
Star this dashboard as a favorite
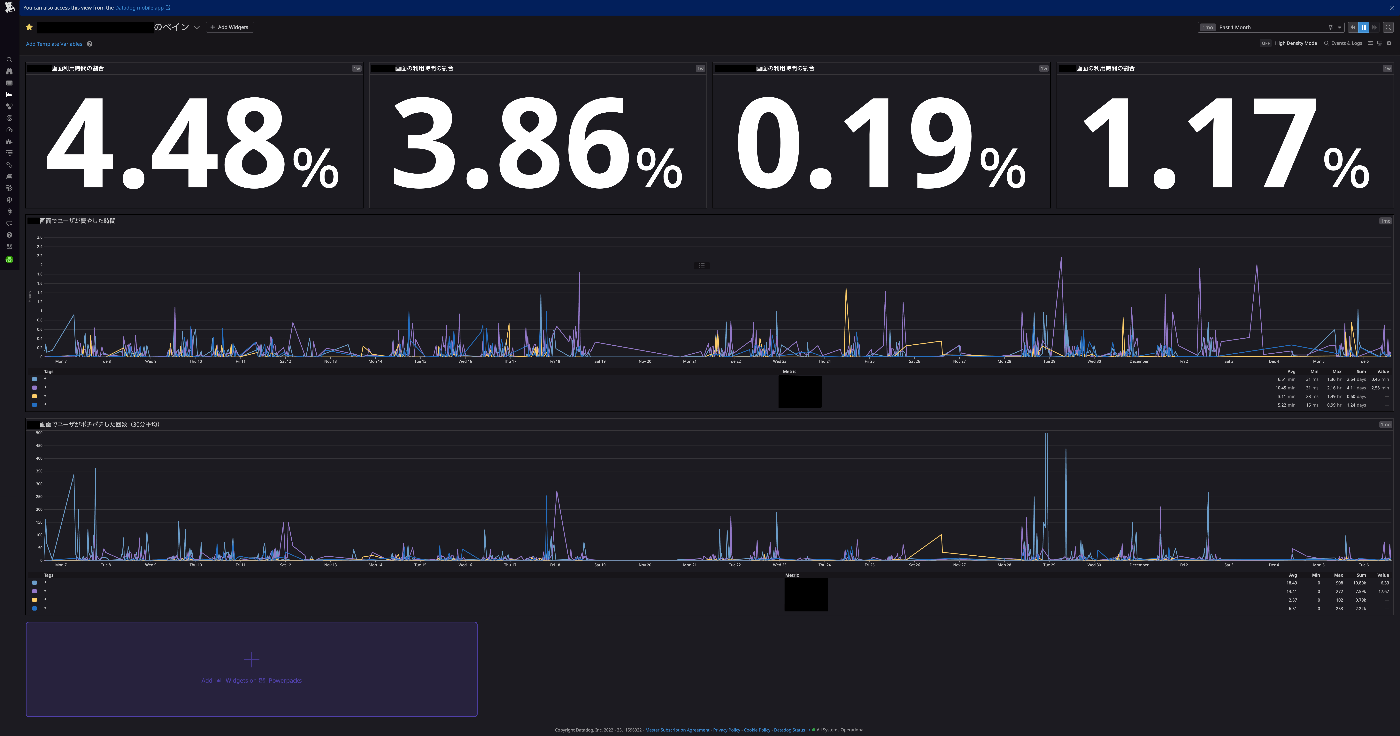pos(29,27)
